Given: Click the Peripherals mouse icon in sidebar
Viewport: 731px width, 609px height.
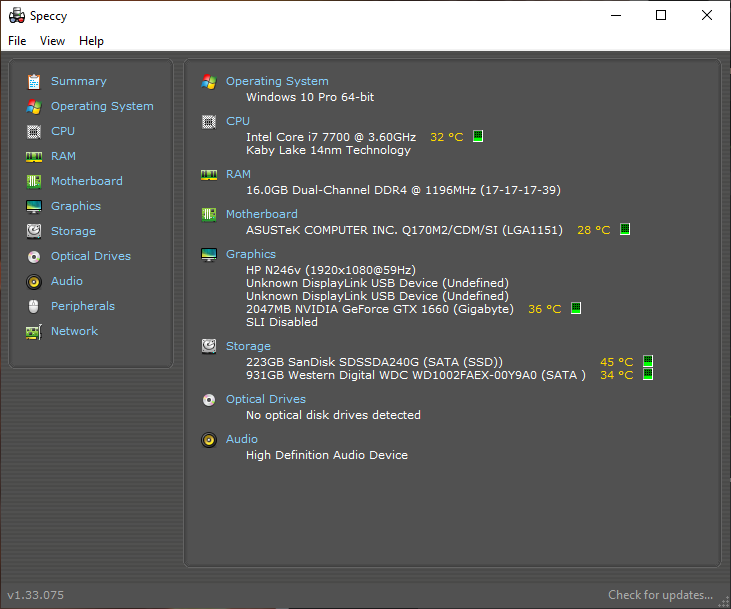Looking at the screenshot, I should (34, 306).
